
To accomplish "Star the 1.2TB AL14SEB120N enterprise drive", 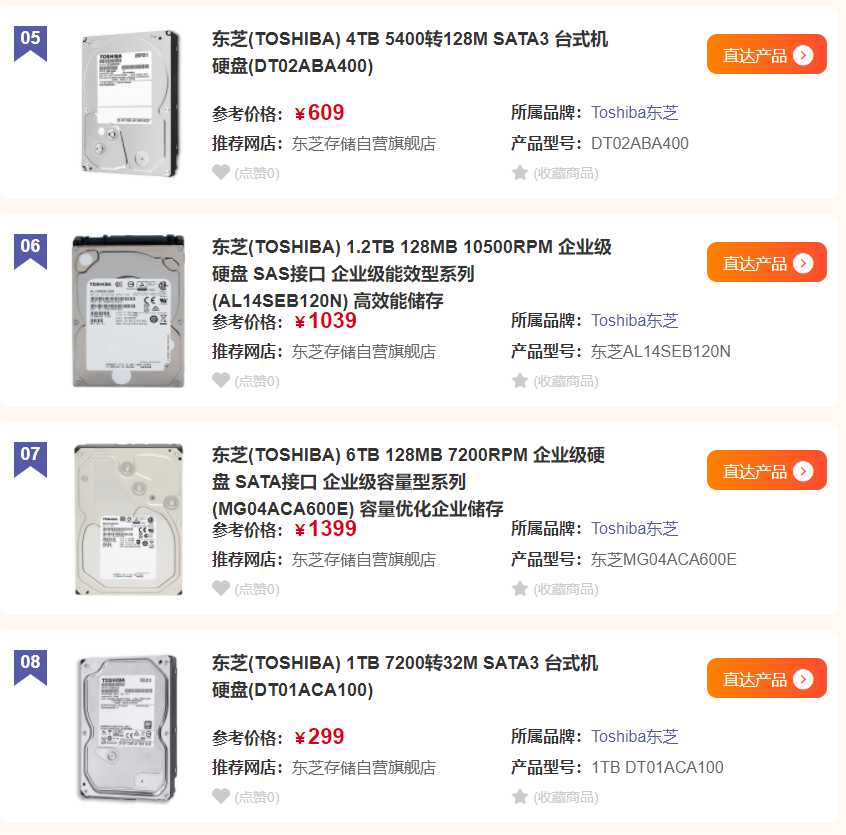I will pyautogui.click(x=520, y=380).
